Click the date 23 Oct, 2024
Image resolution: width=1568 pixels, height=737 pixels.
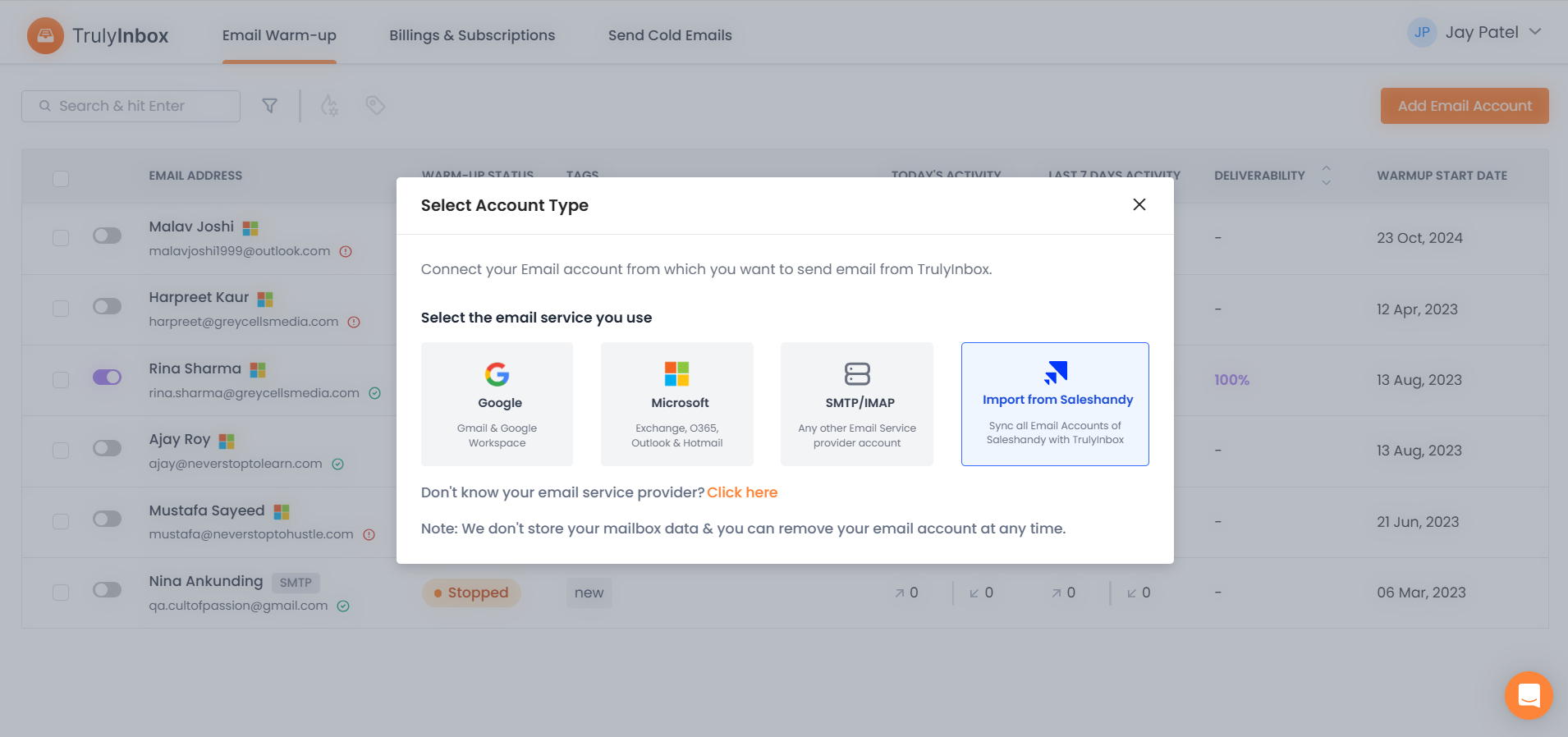point(1419,238)
